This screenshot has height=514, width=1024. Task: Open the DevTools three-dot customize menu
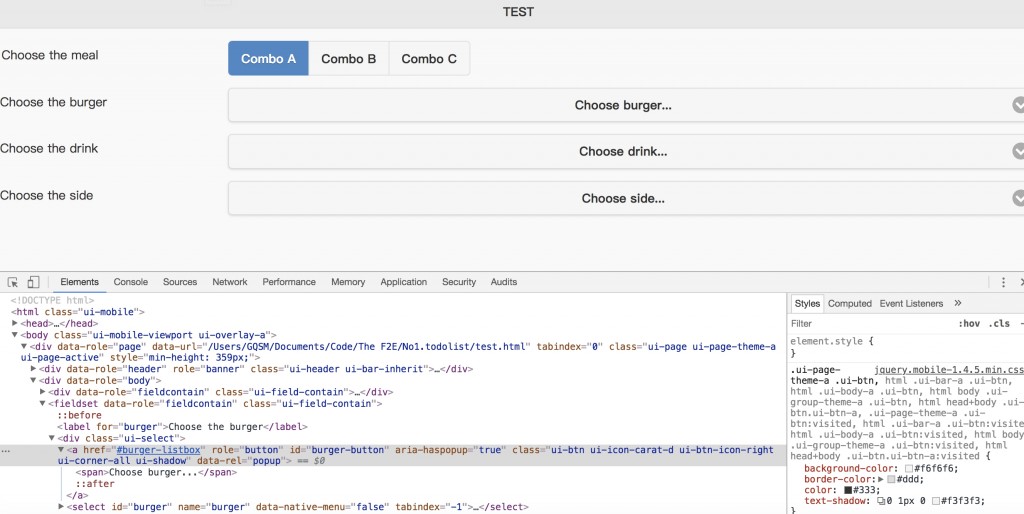[1003, 282]
